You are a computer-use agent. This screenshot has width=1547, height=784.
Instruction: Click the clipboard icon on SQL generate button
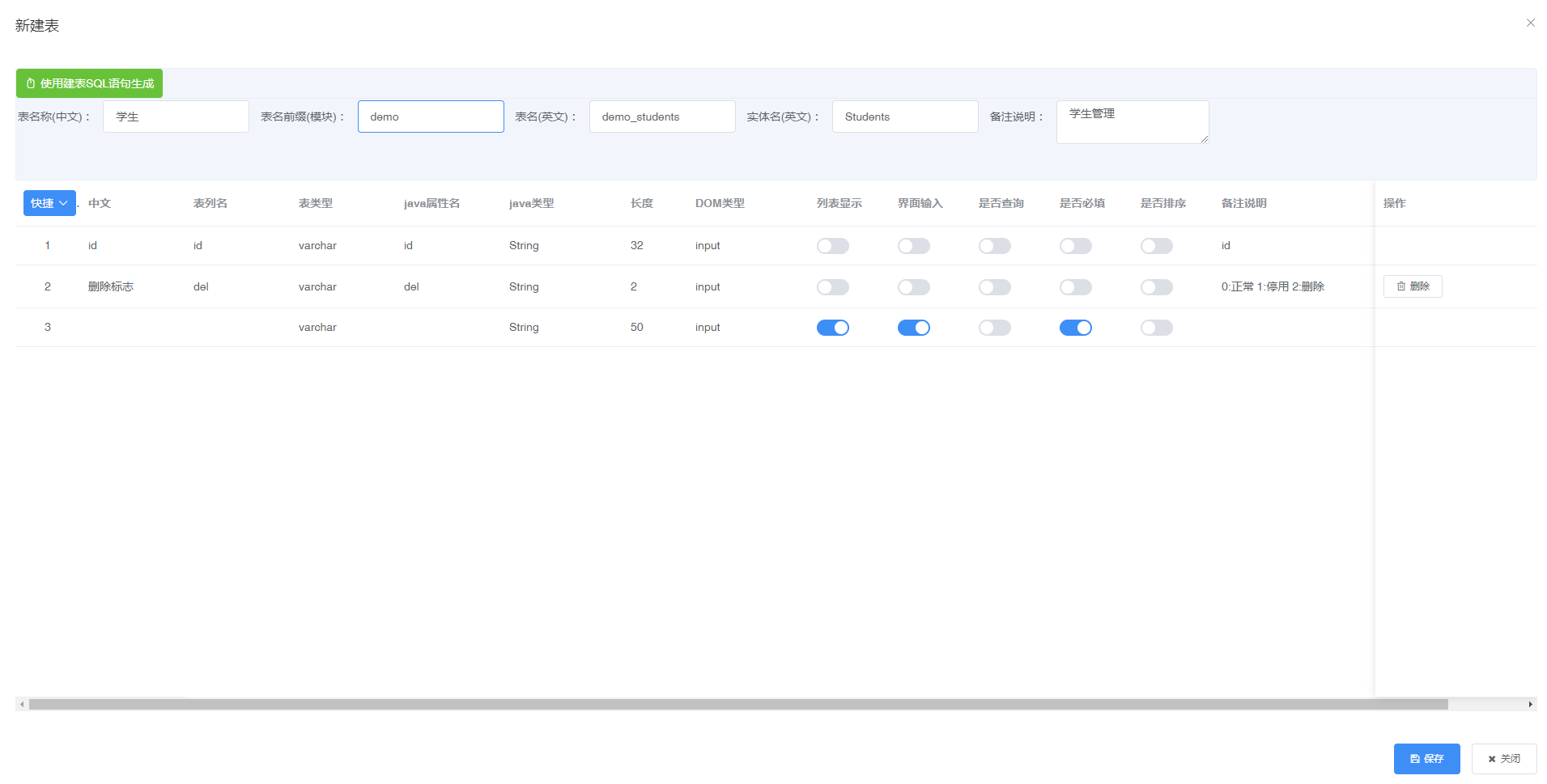pos(31,83)
